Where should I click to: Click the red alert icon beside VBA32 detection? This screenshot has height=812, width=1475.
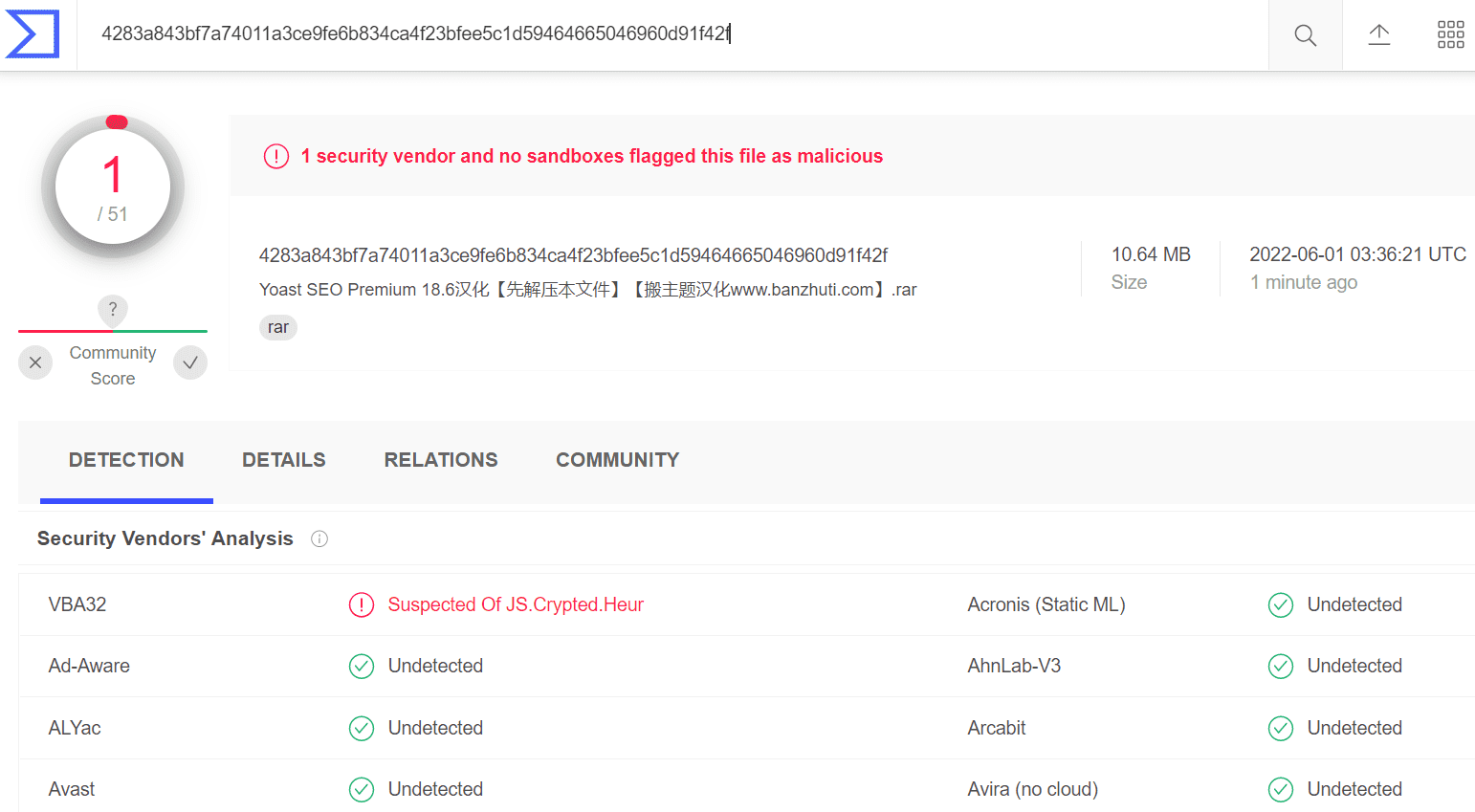tap(362, 605)
